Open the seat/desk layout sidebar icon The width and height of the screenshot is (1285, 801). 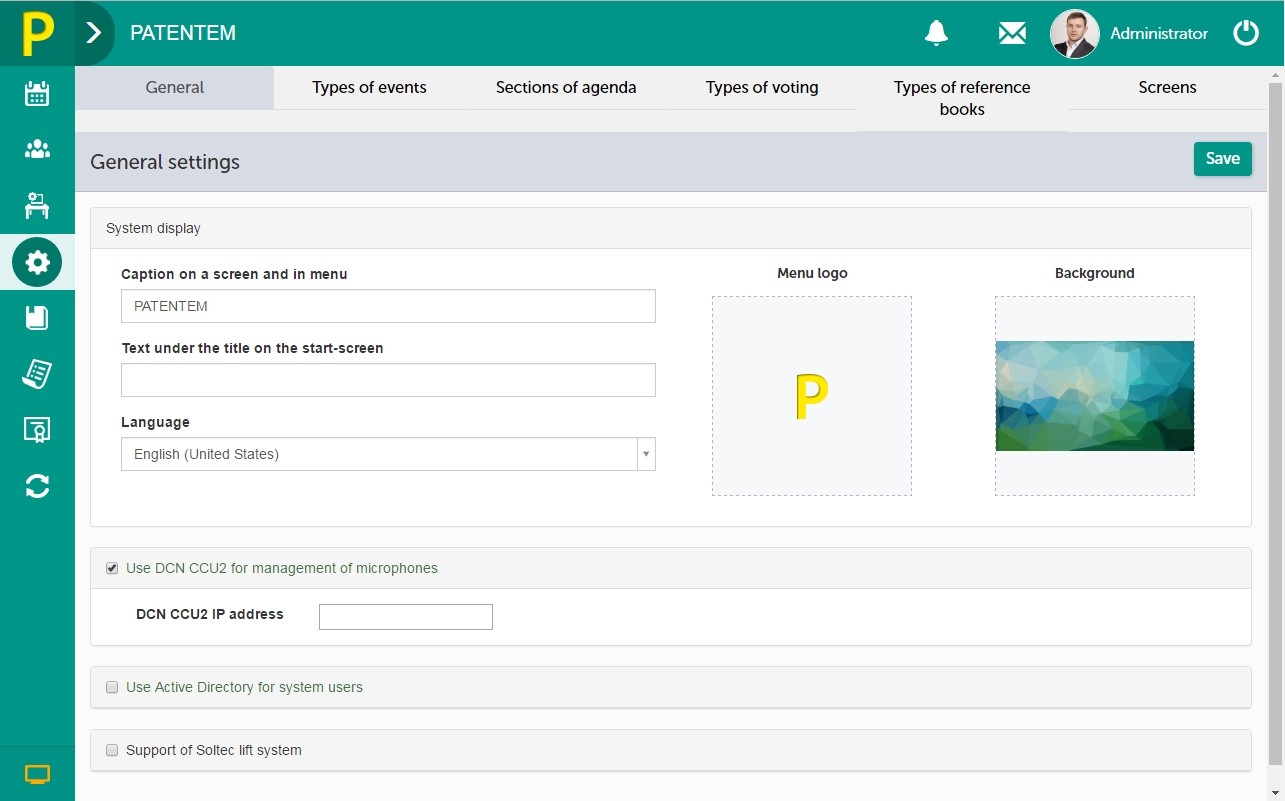pos(37,205)
